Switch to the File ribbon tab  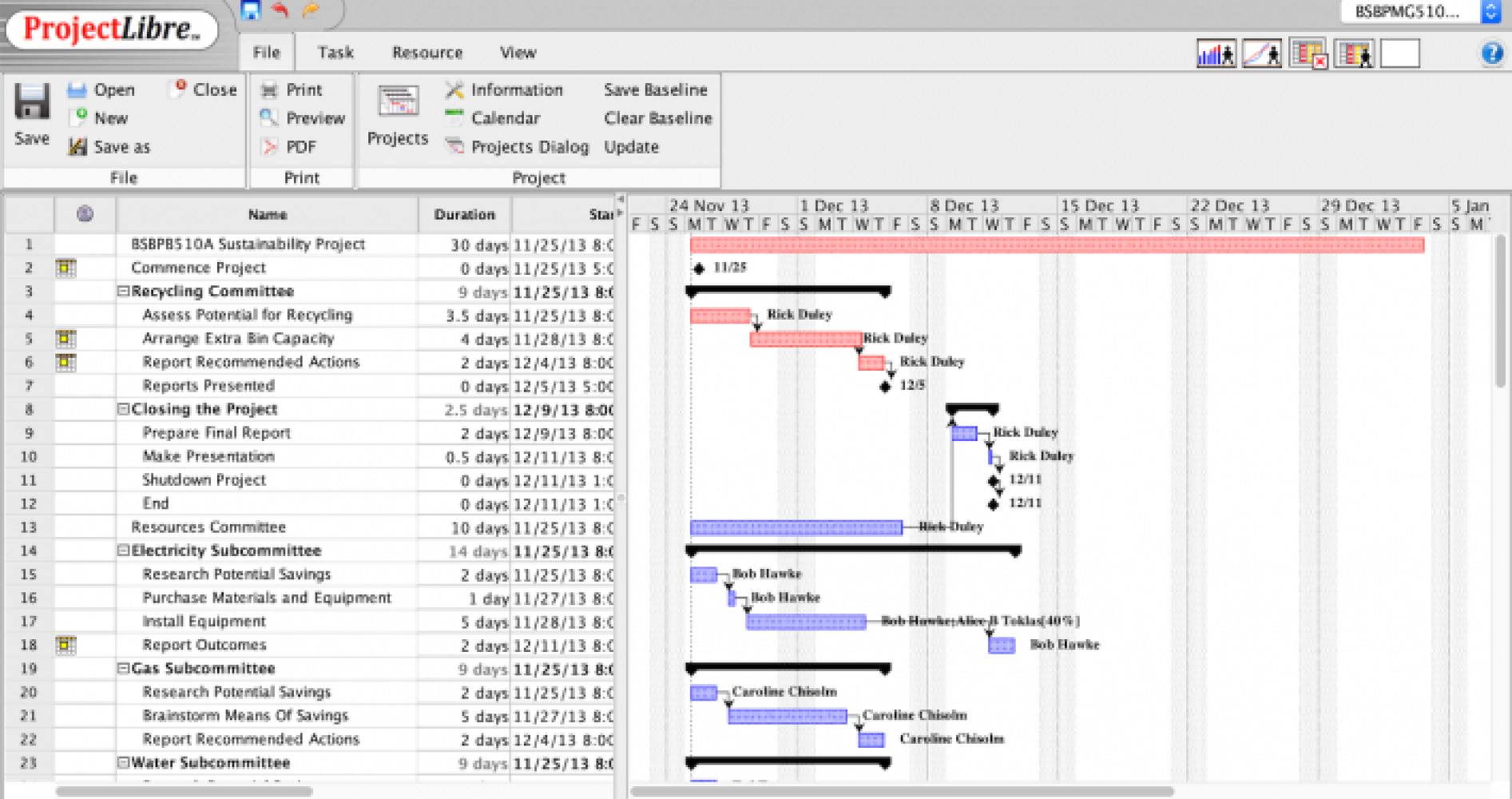tap(267, 53)
